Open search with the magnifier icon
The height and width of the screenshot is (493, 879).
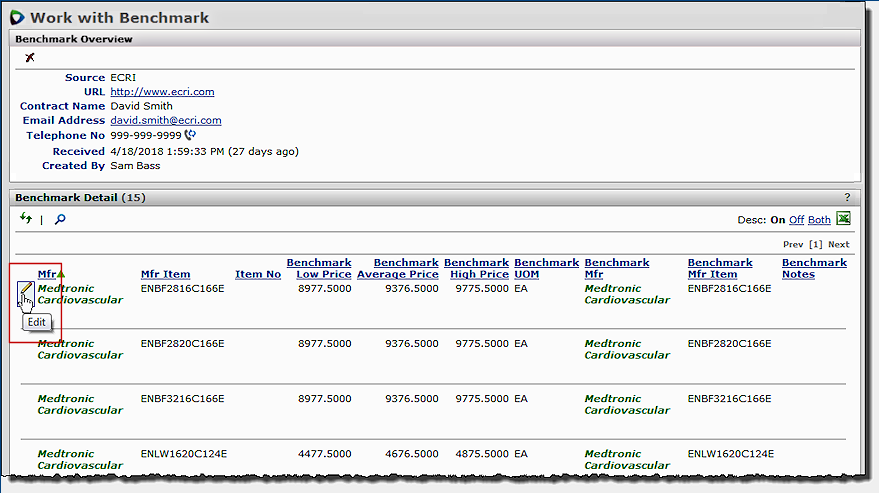point(60,219)
